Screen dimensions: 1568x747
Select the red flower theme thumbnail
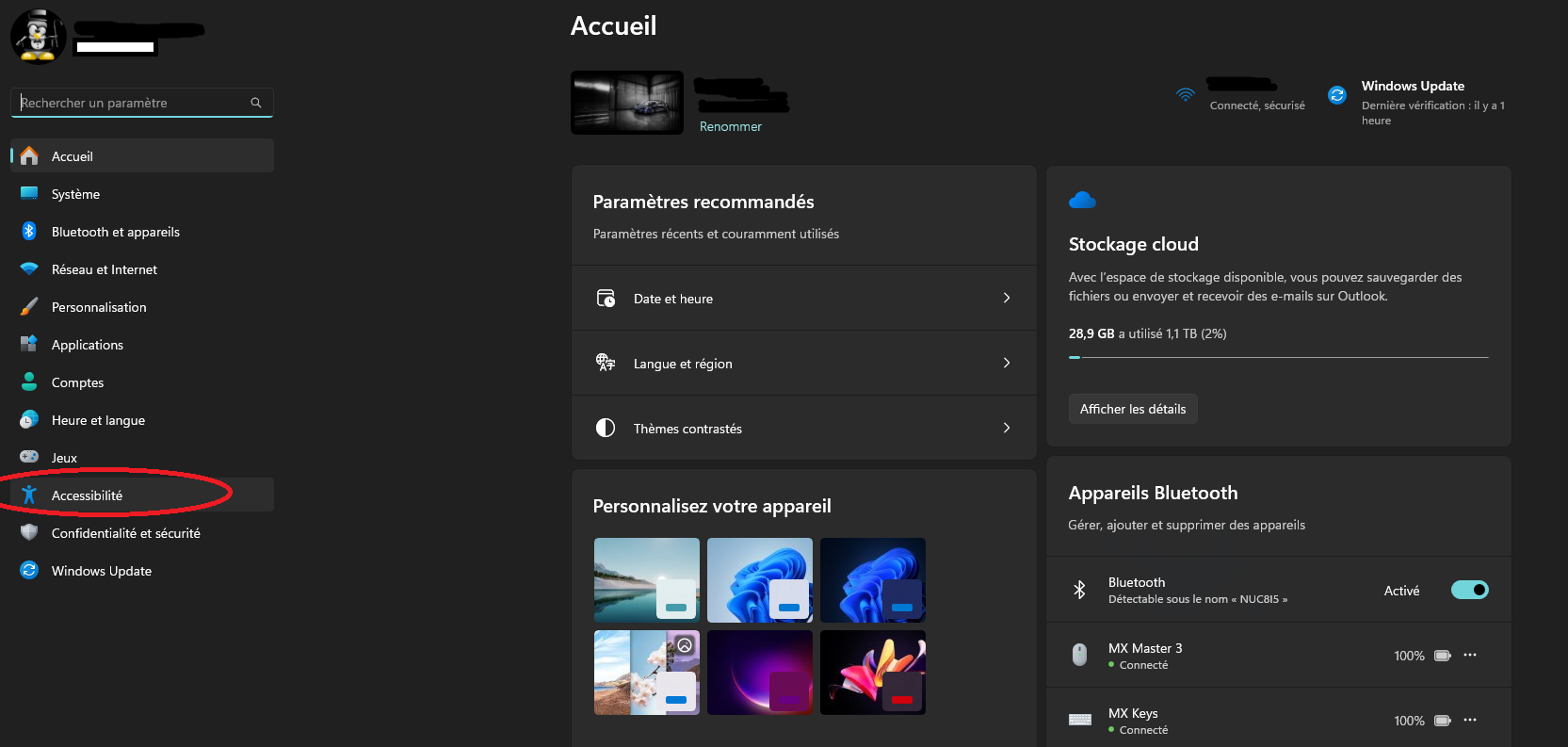coord(872,673)
